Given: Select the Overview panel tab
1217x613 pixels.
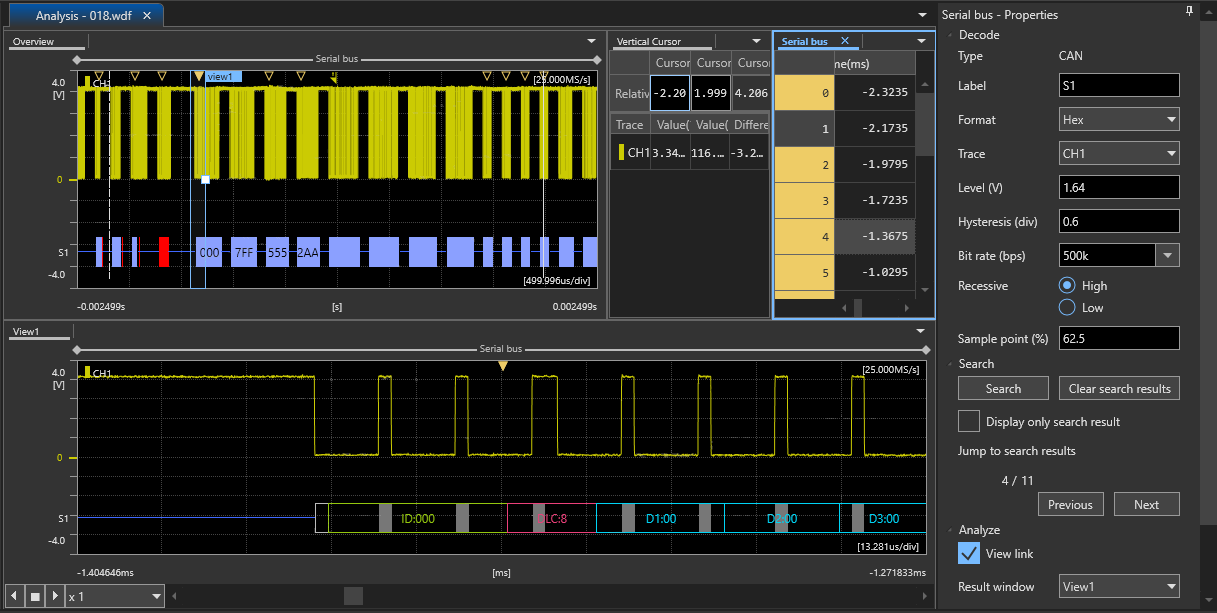Looking at the screenshot, I should 33,42.
